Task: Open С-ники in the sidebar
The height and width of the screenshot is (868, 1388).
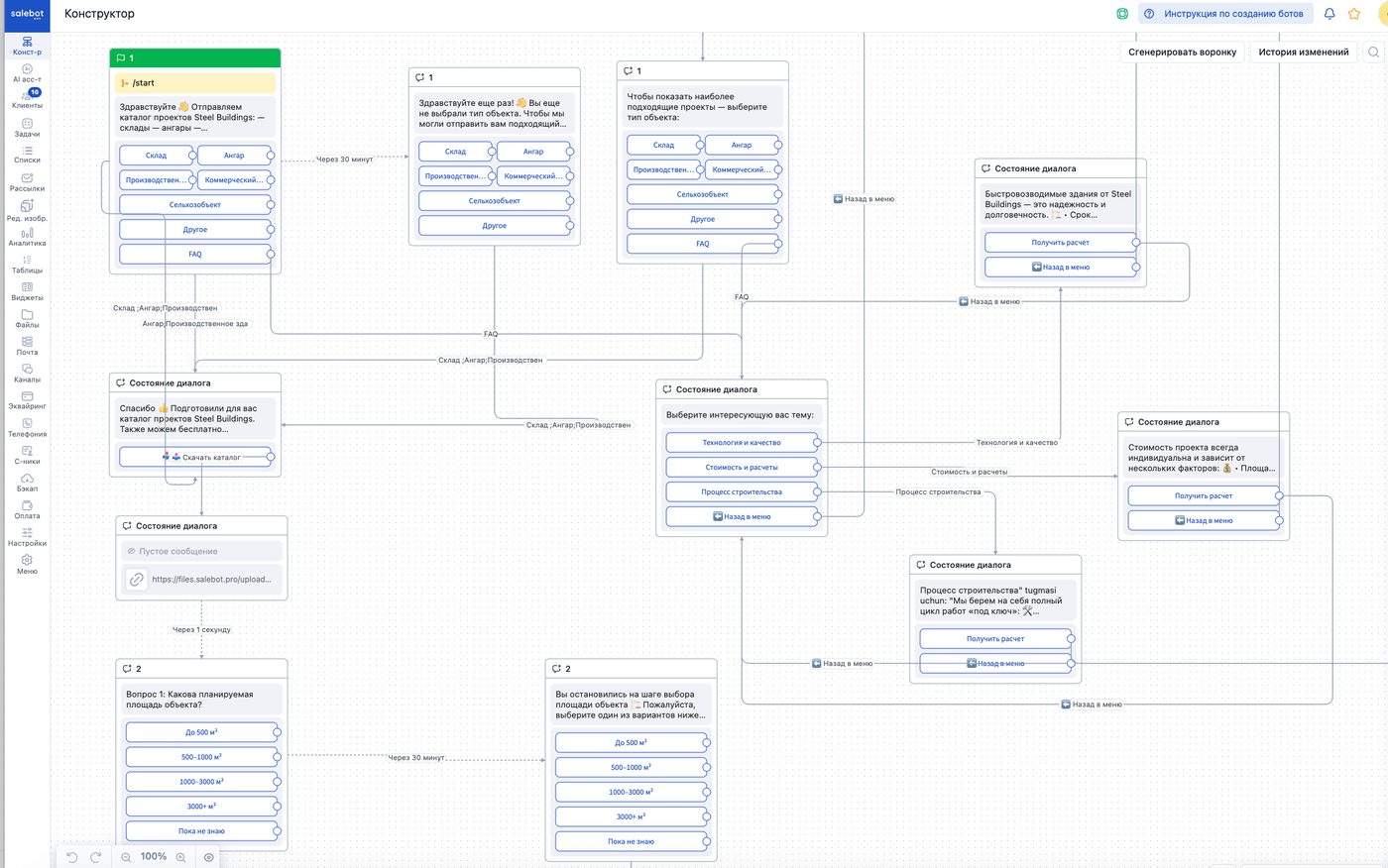Action: pyautogui.click(x=27, y=456)
